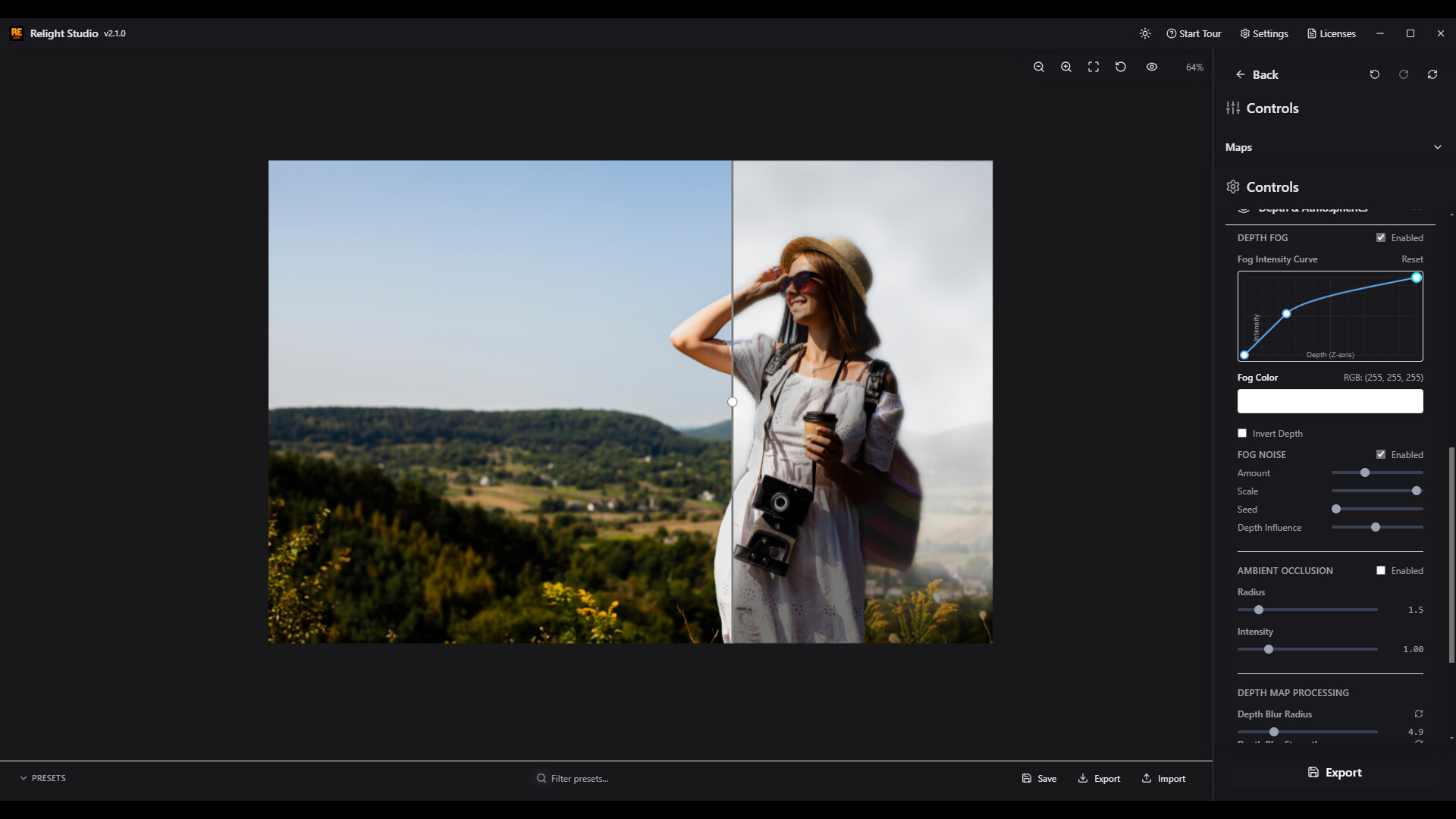Disable Fog Noise
This screenshot has height=819, width=1456.
click(1382, 454)
